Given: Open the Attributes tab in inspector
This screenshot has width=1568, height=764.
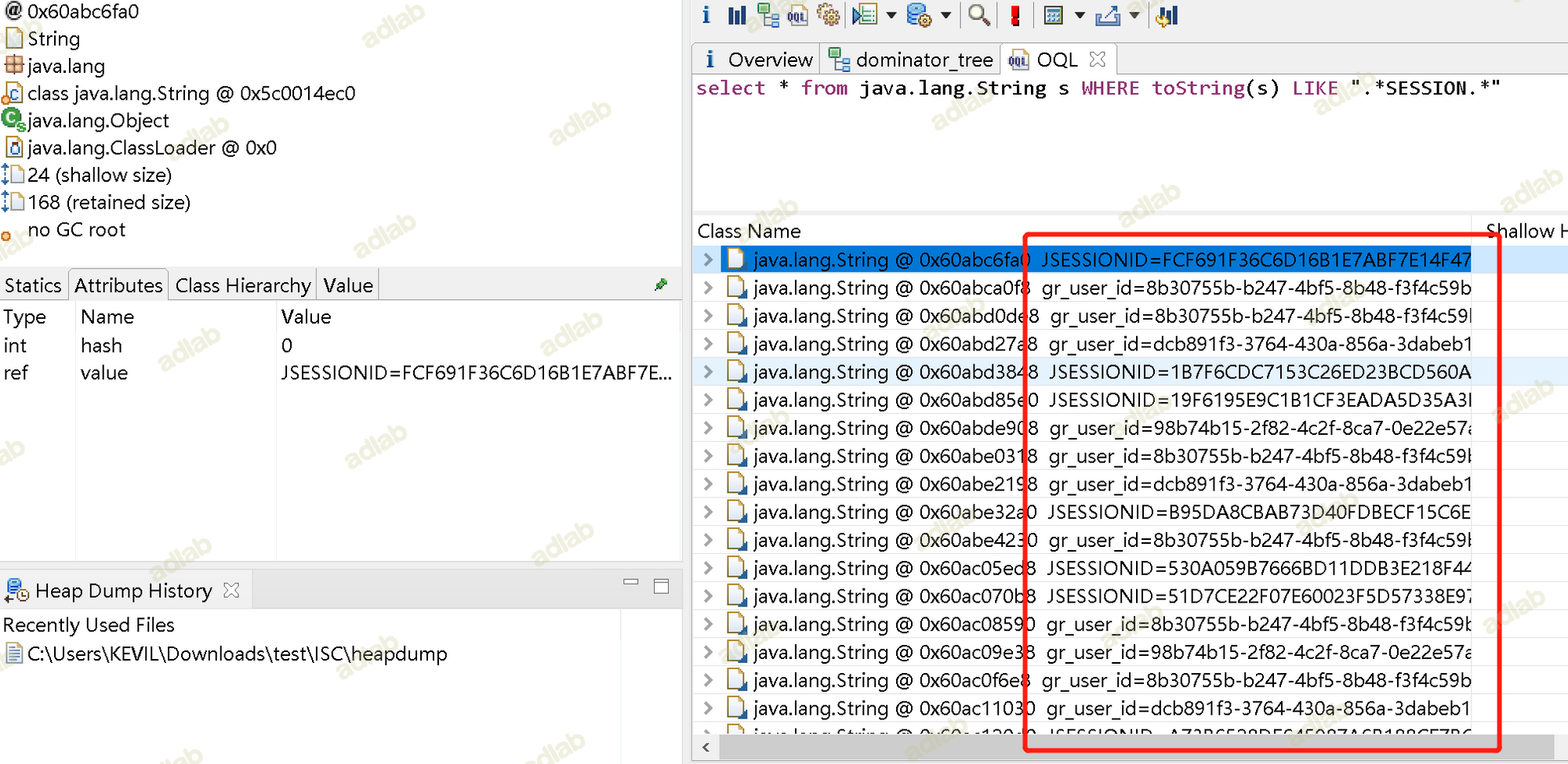Looking at the screenshot, I should point(118,285).
